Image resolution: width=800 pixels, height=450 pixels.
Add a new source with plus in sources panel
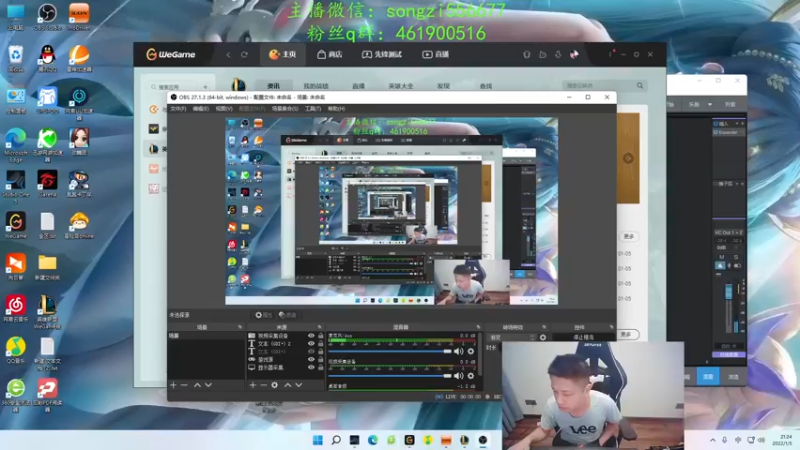click(x=253, y=385)
